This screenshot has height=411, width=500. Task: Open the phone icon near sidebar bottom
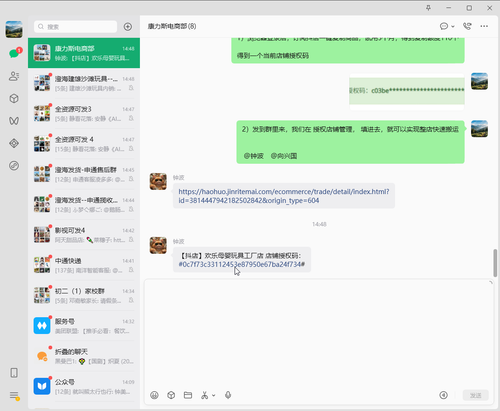(14, 373)
